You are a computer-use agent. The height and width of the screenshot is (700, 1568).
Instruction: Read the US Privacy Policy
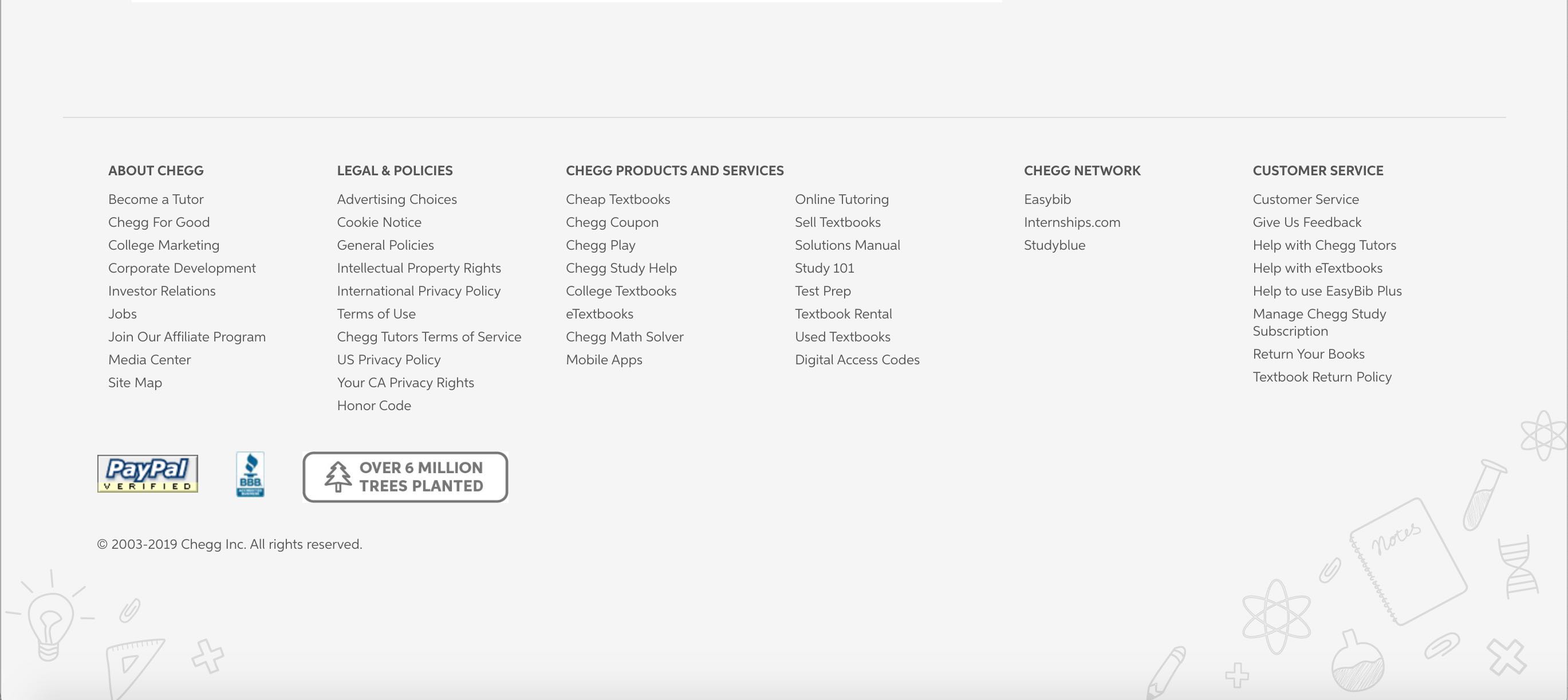[x=388, y=360]
